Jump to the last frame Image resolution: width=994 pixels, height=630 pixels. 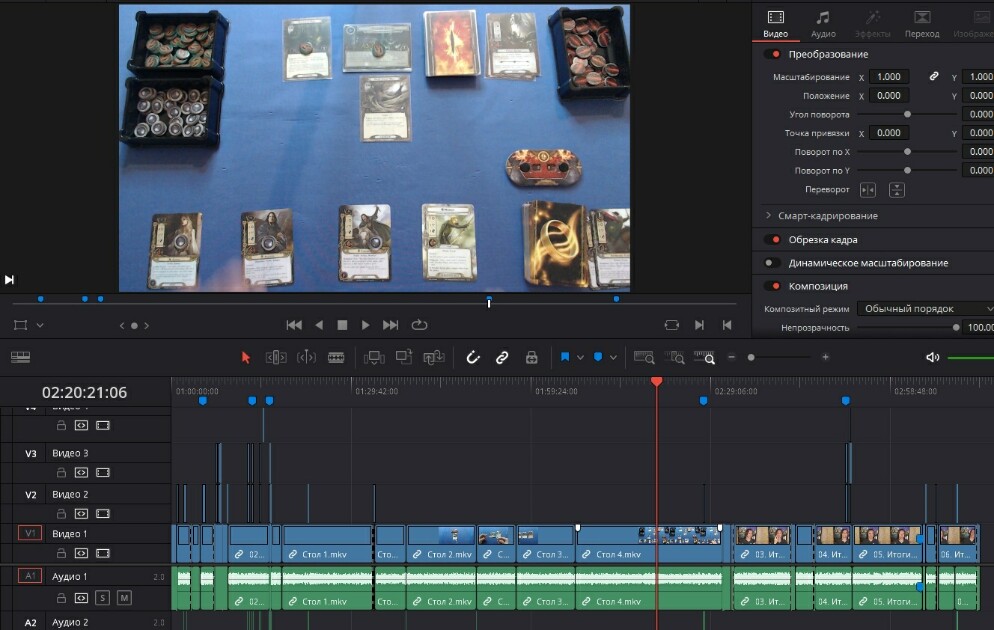pos(390,325)
